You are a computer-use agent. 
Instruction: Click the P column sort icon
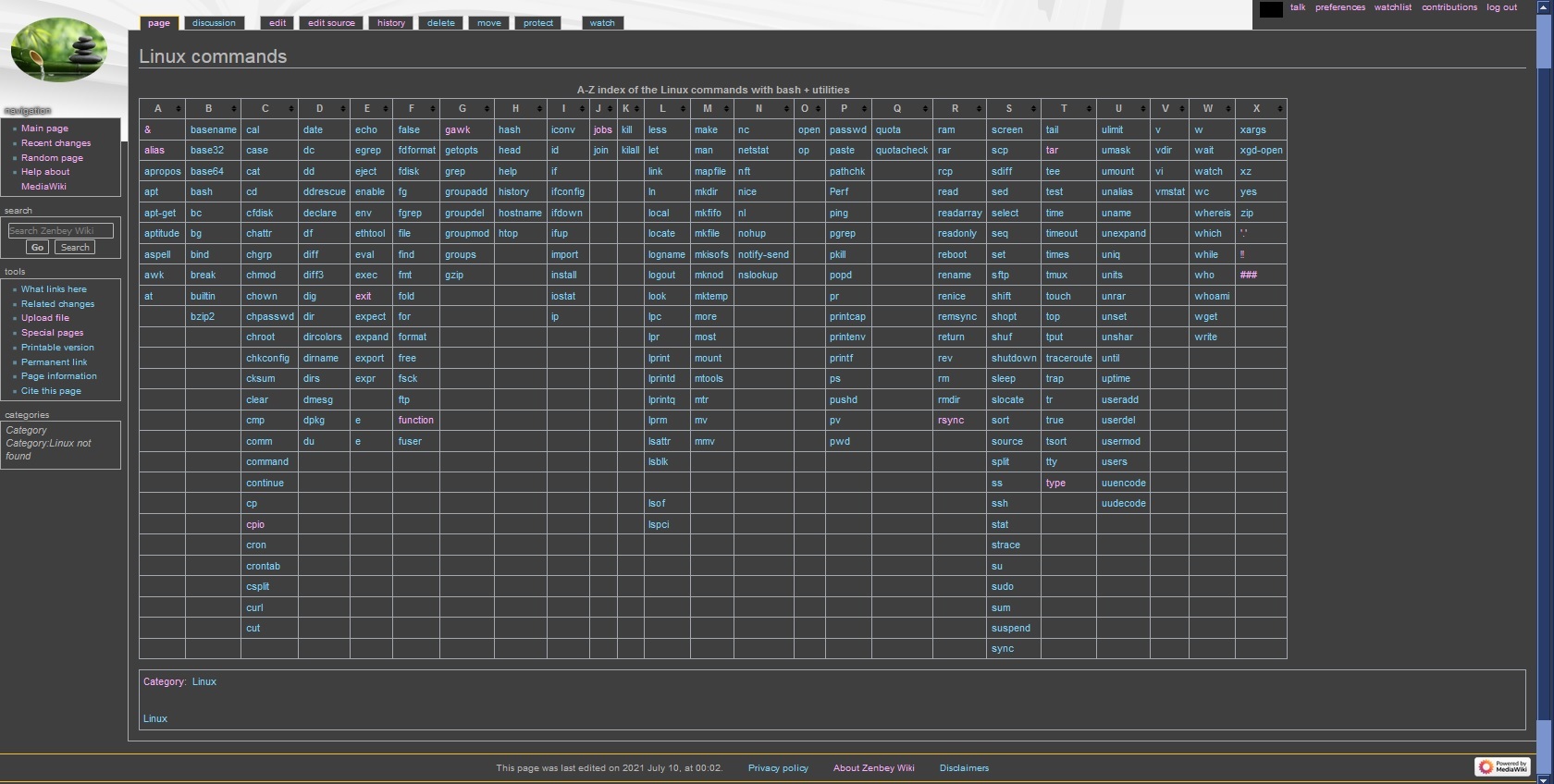click(863, 109)
